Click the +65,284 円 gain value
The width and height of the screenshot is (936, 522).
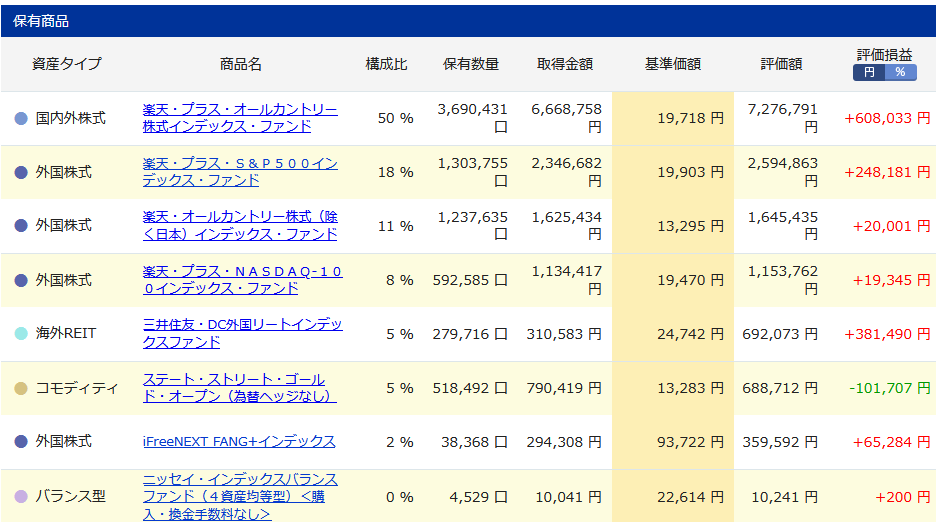pos(891,442)
